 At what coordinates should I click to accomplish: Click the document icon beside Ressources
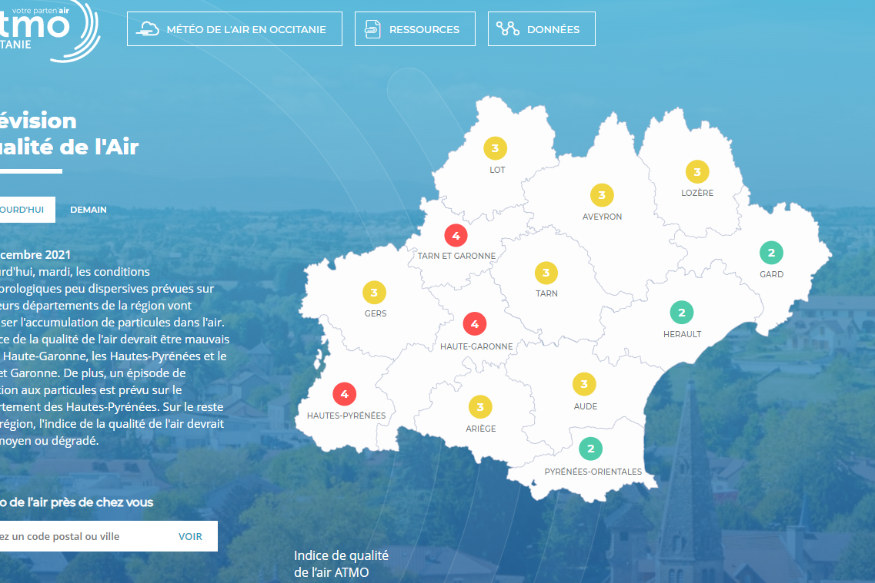pyautogui.click(x=374, y=29)
